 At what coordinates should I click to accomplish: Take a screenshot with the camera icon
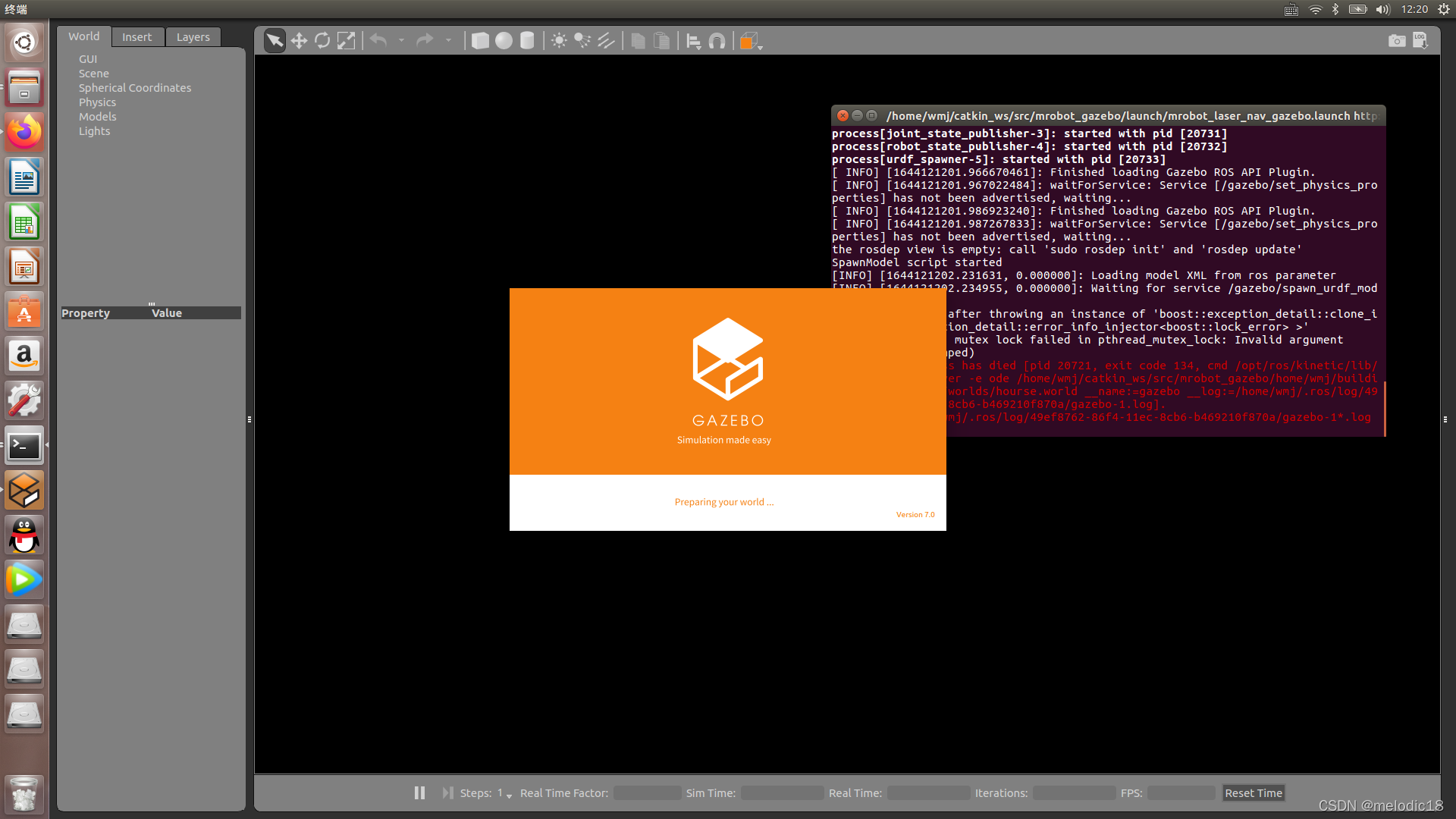click(x=1396, y=41)
